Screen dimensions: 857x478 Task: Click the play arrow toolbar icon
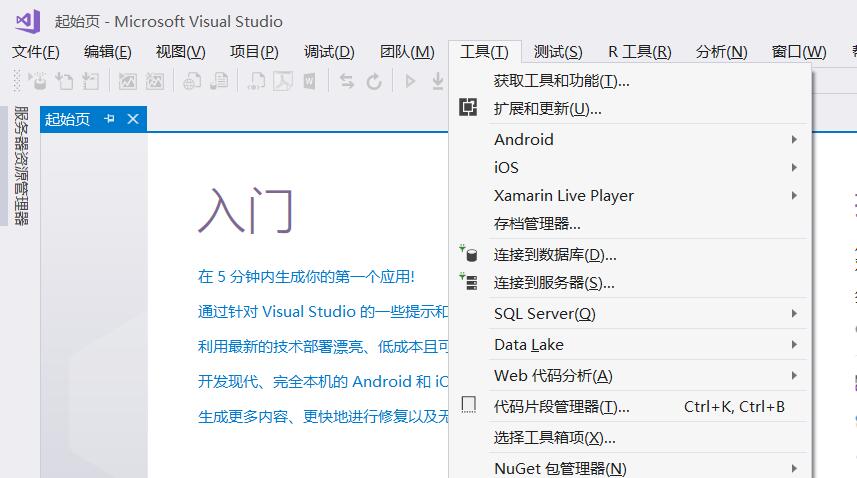coord(410,81)
